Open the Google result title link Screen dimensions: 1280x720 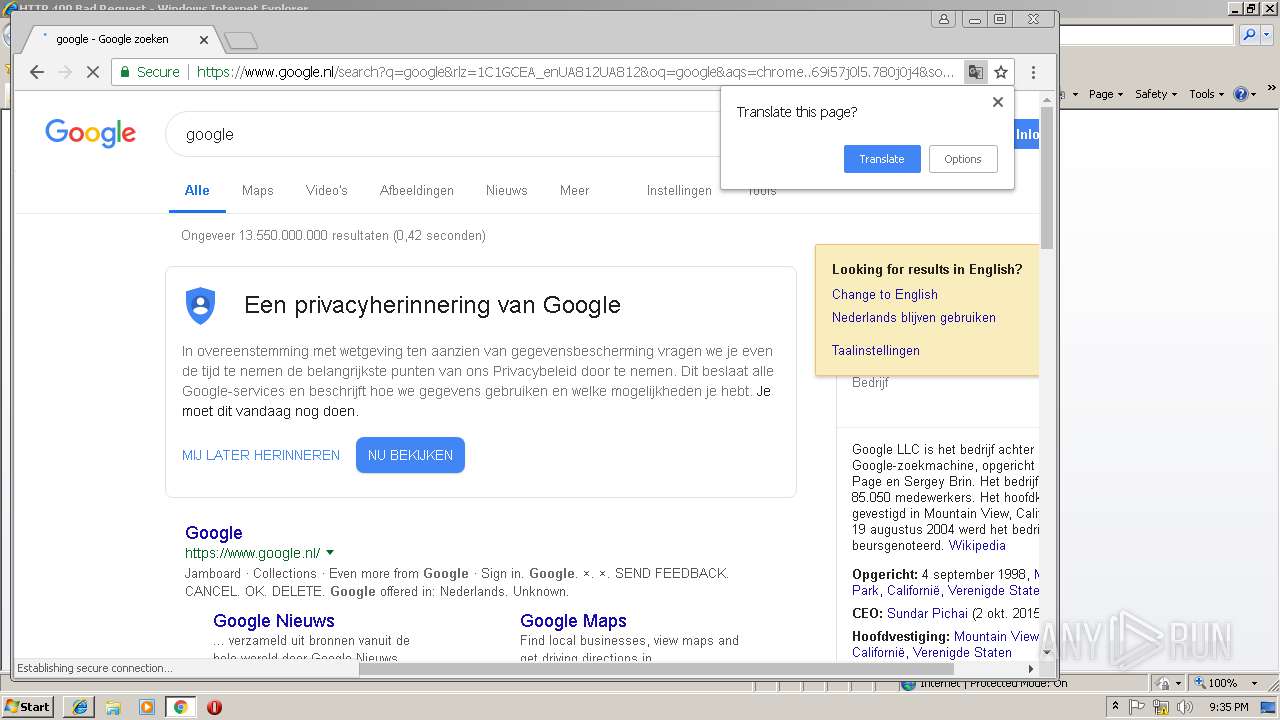214,533
